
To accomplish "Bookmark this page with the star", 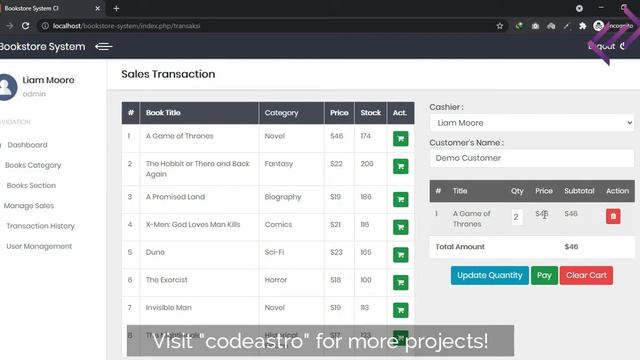I will point(500,26).
